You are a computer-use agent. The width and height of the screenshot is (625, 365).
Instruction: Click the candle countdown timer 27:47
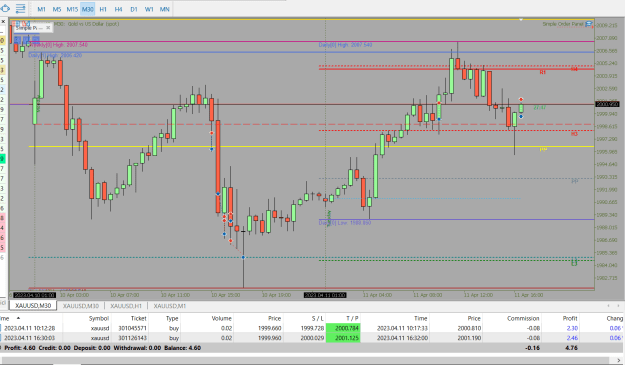(539, 108)
